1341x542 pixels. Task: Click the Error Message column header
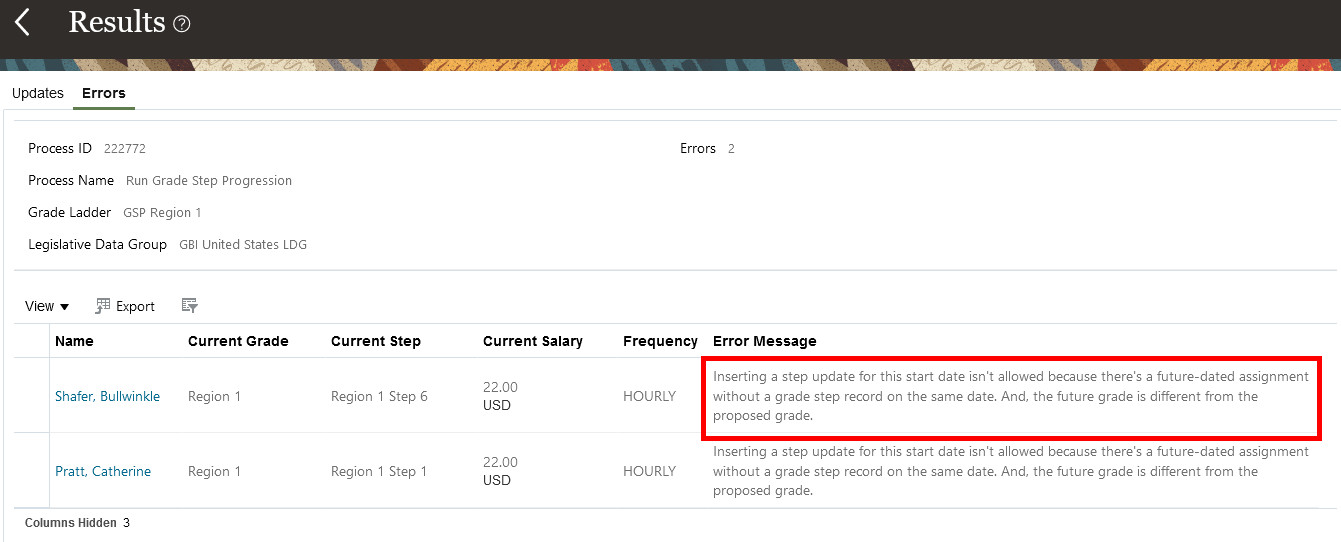pos(765,341)
